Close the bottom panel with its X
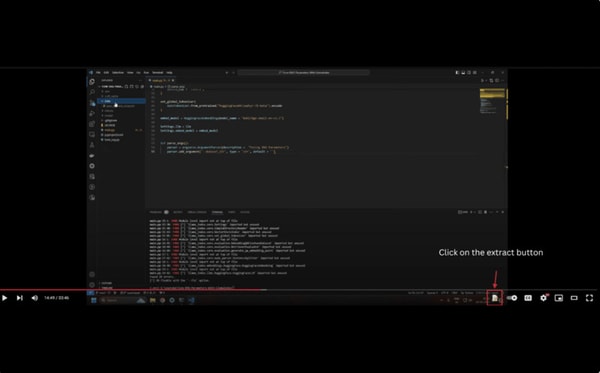 [502, 212]
